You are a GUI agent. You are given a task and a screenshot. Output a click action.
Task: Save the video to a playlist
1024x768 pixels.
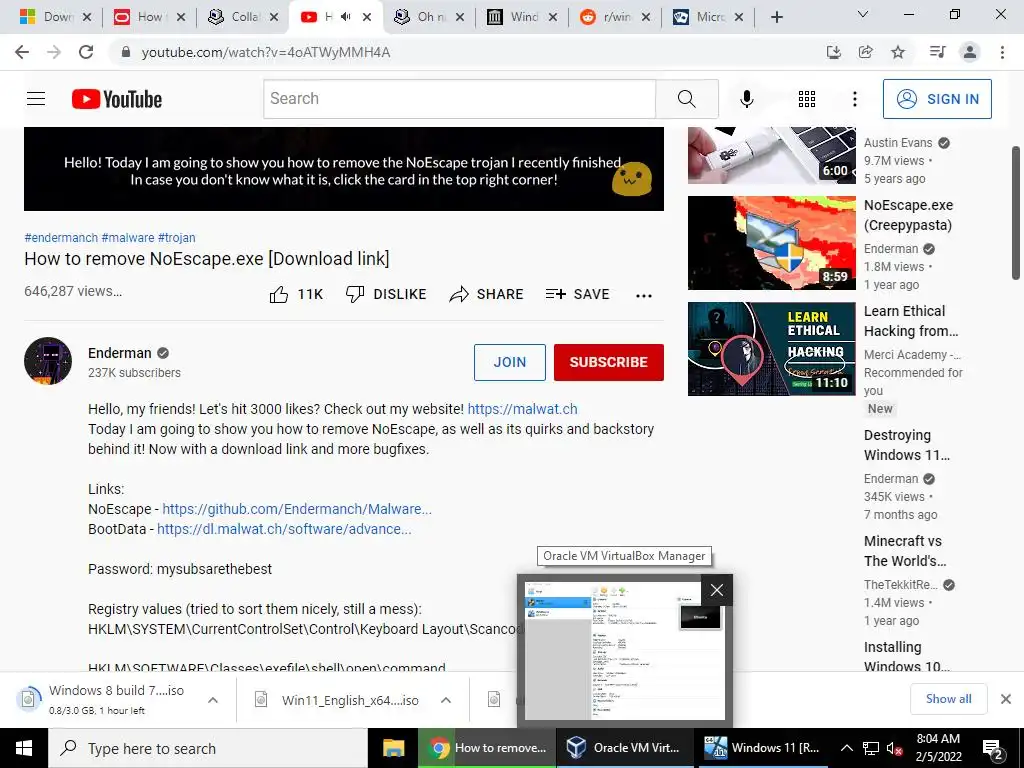pyautogui.click(x=577, y=295)
